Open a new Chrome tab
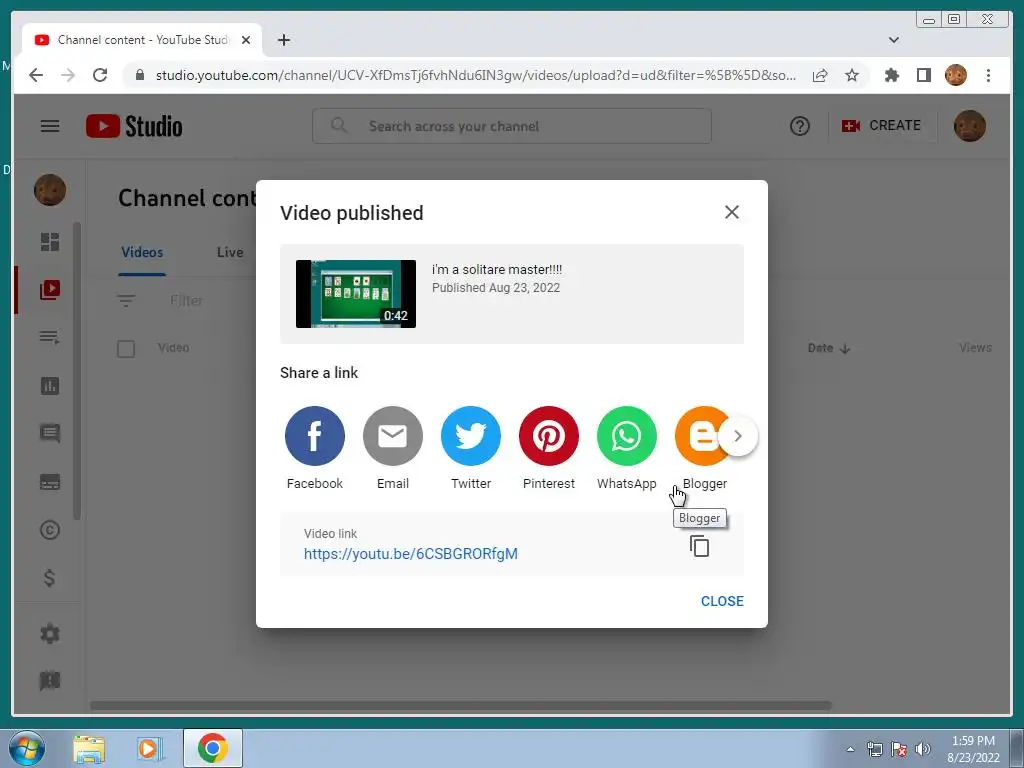The height and width of the screenshot is (768, 1024). 283,40
